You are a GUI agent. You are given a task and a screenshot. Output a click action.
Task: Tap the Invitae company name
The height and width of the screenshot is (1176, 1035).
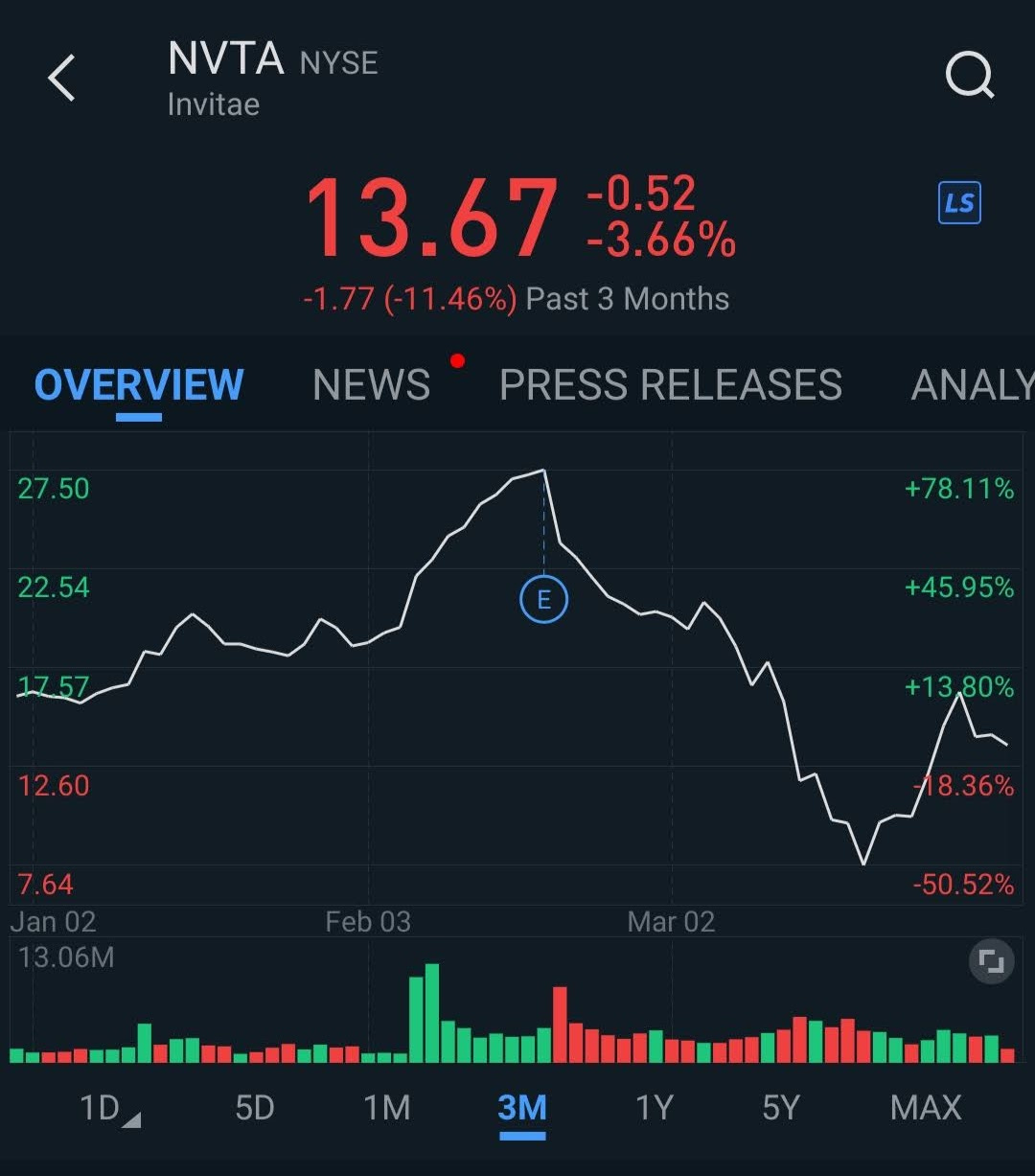tap(213, 104)
